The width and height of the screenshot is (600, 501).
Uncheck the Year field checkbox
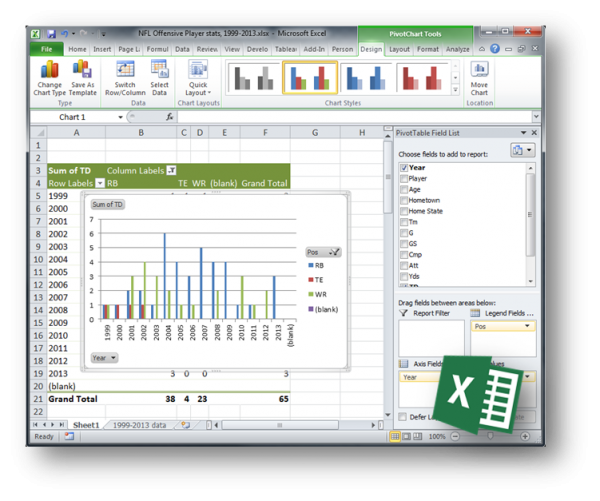404,168
